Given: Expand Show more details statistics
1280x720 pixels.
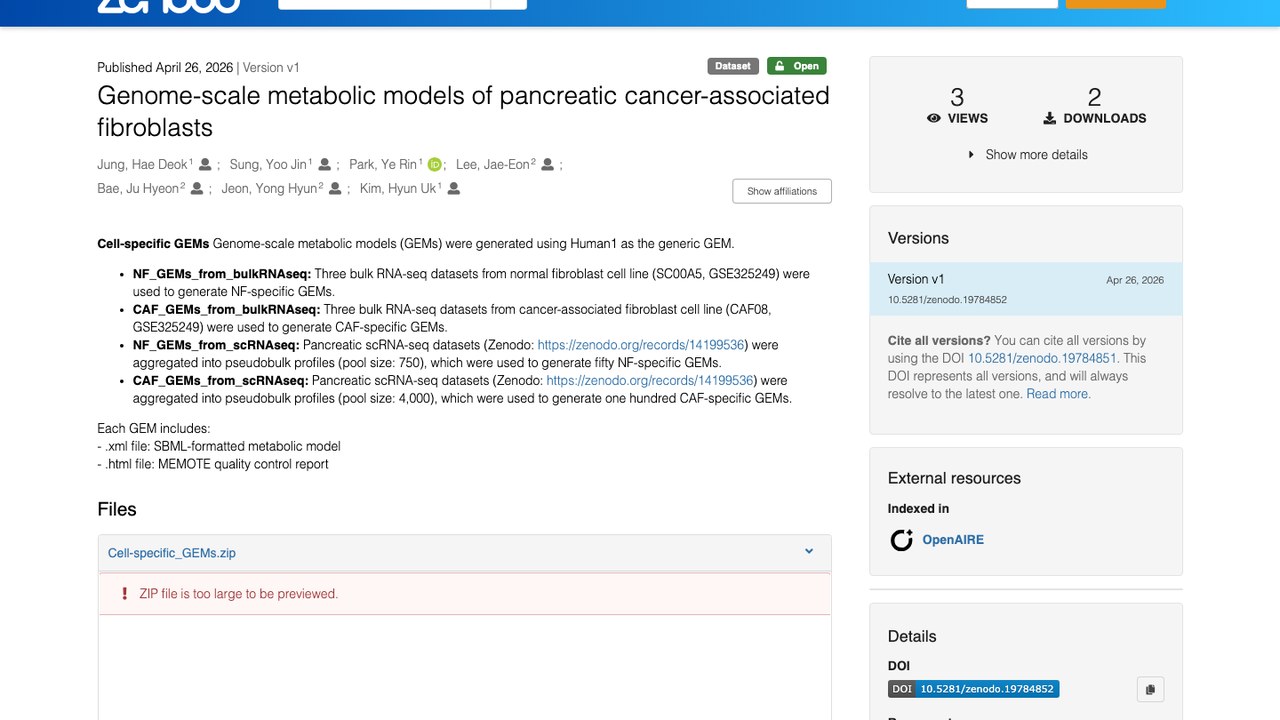Looking at the screenshot, I should pos(1027,155).
